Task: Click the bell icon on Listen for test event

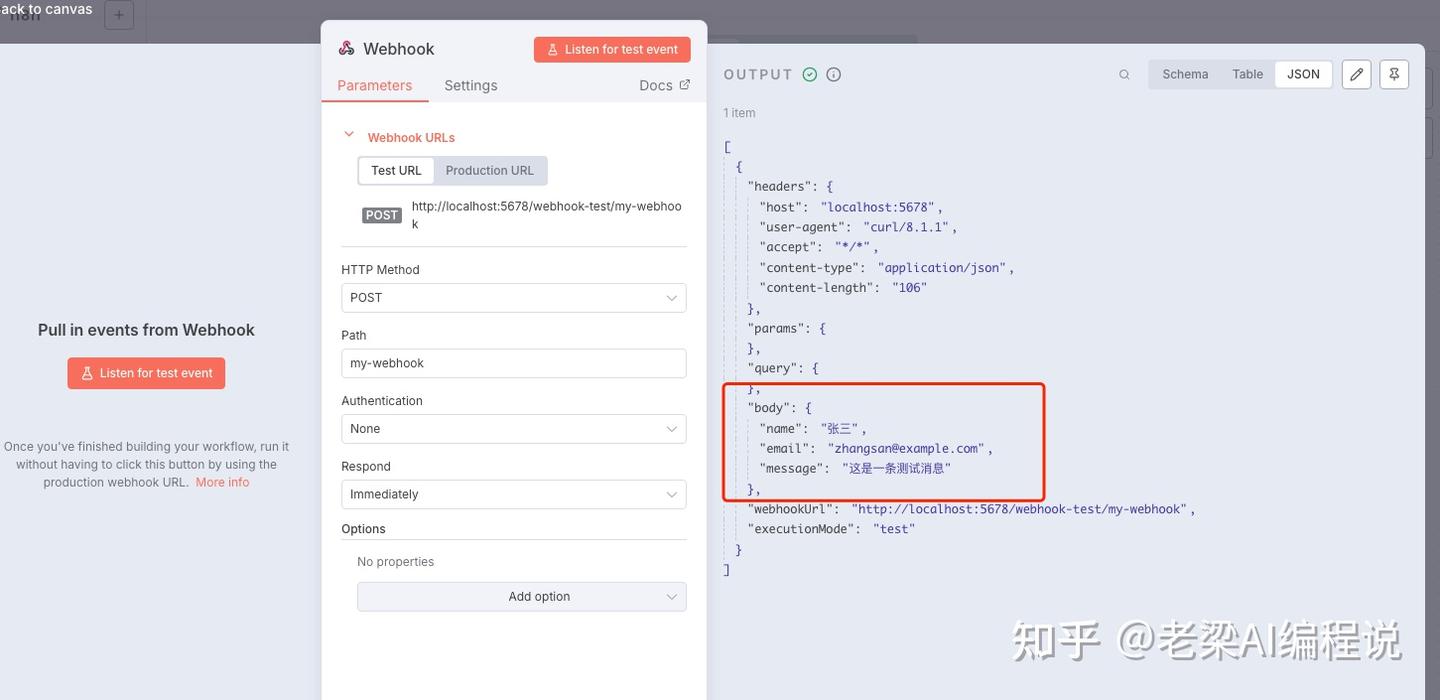Action: click(x=552, y=48)
